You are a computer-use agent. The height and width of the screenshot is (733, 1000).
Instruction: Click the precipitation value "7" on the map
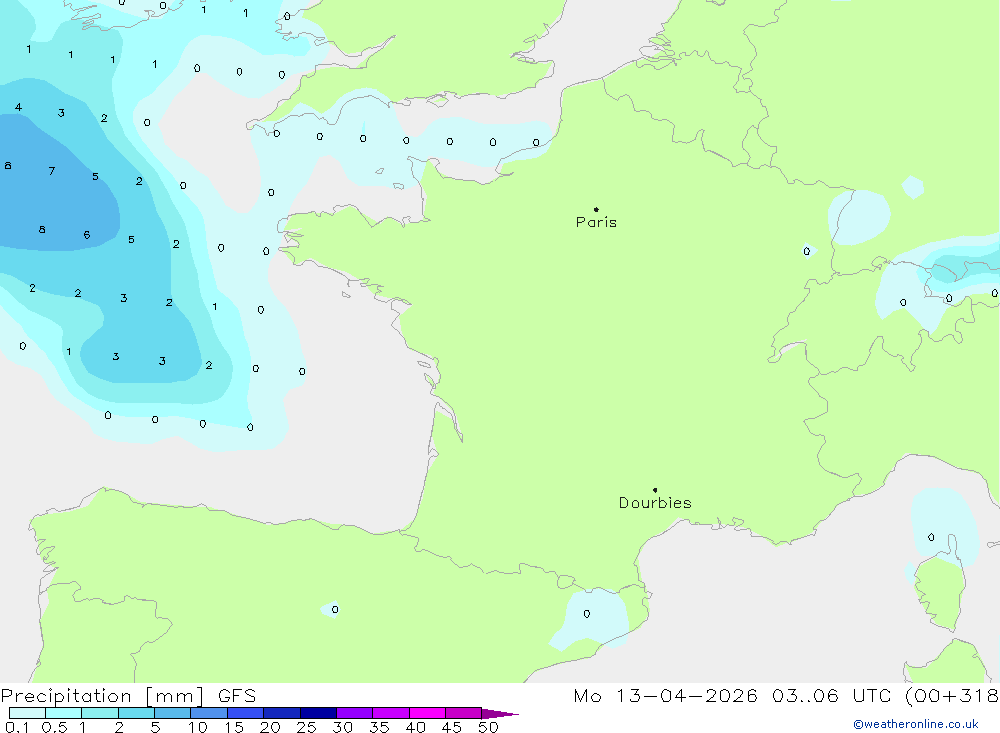coord(52,171)
